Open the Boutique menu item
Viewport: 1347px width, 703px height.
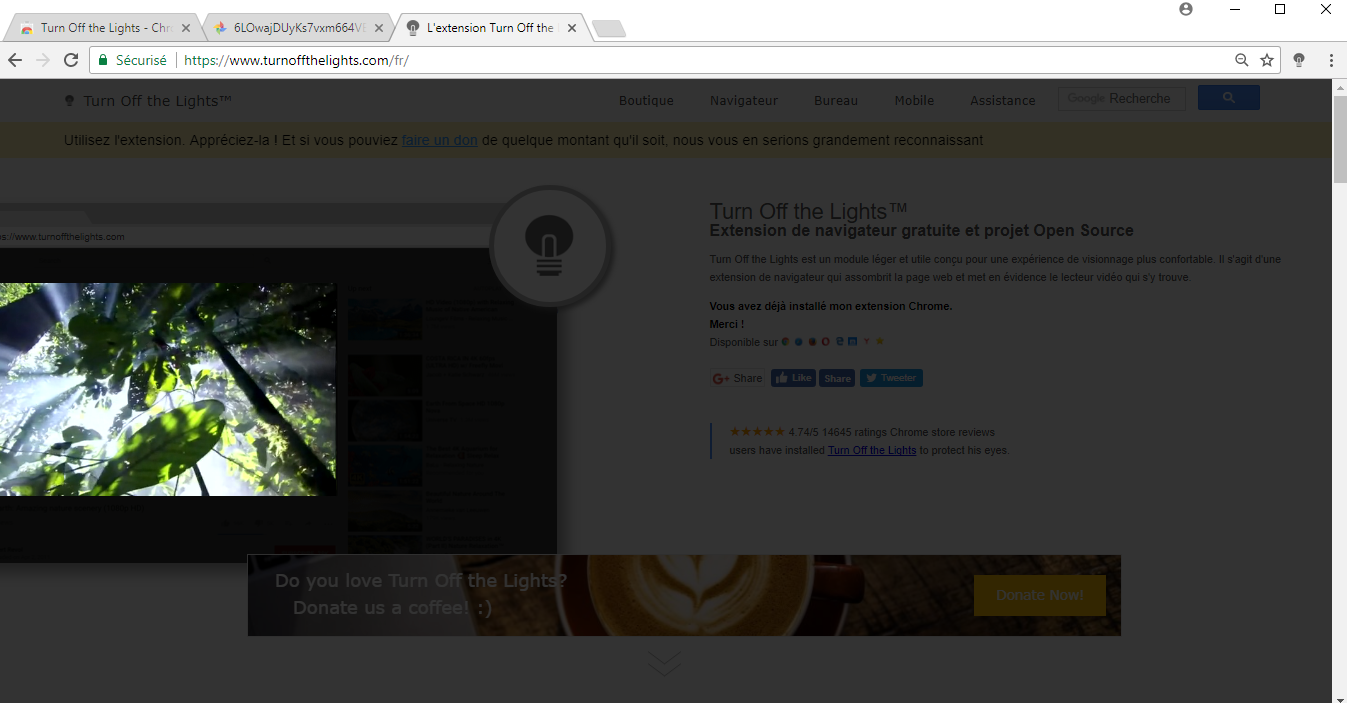[646, 100]
